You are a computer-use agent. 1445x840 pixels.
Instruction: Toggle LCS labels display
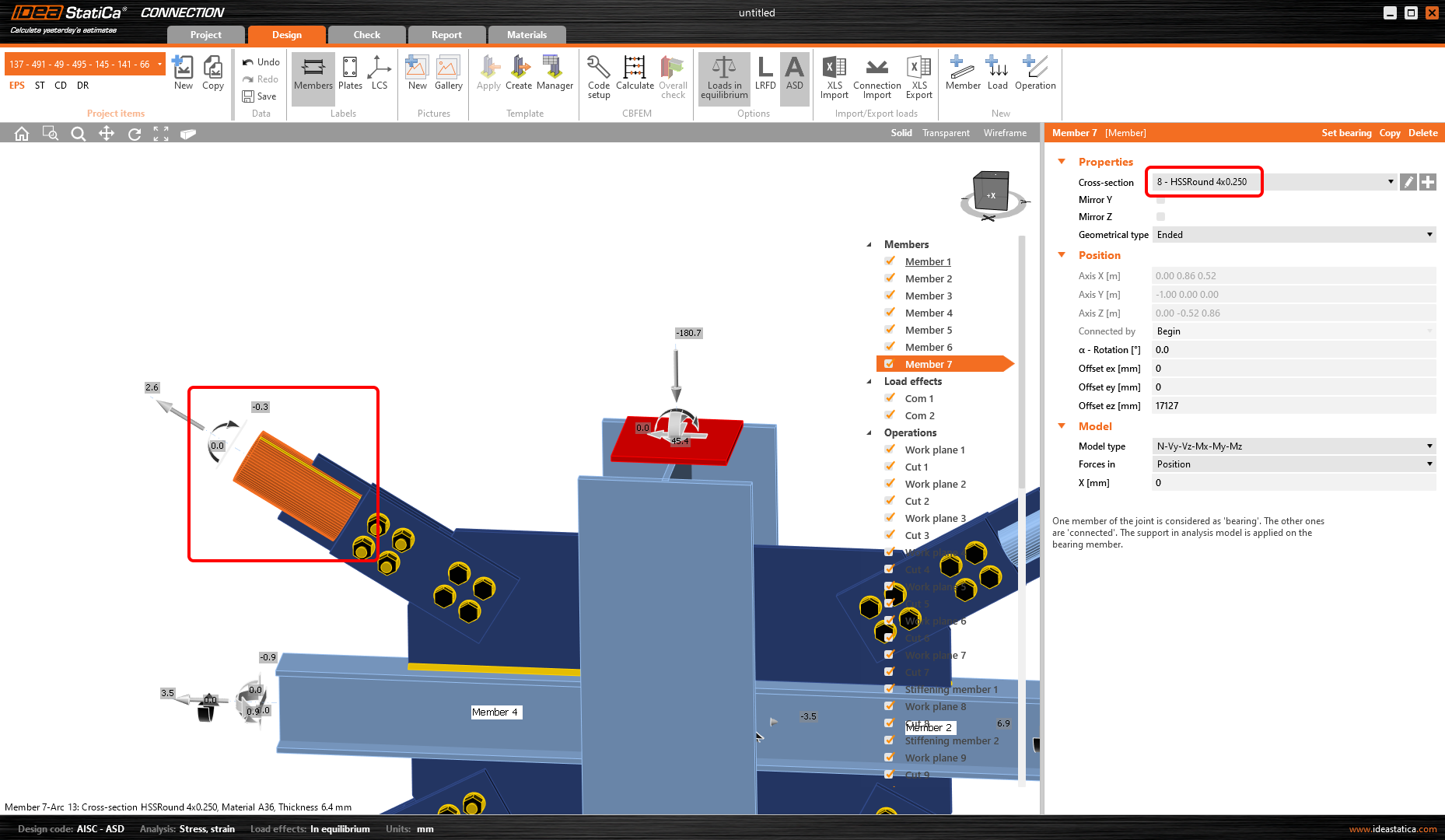pyautogui.click(x=379, y=74)
